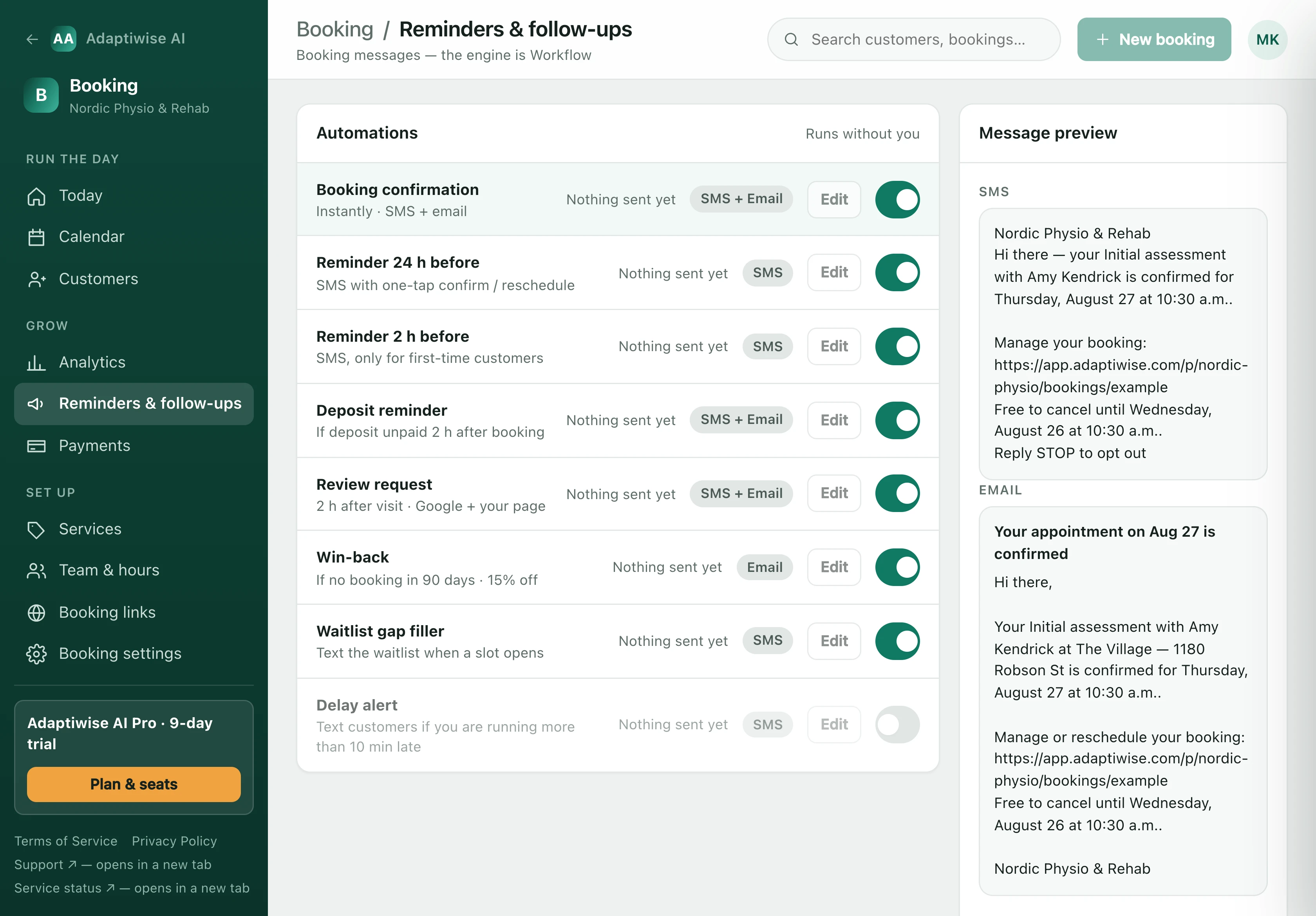Image resolution: width=1316 pixels, height=916 pixels.
Task: Click the 'Runs without you' label
Action: click(862, 133)
